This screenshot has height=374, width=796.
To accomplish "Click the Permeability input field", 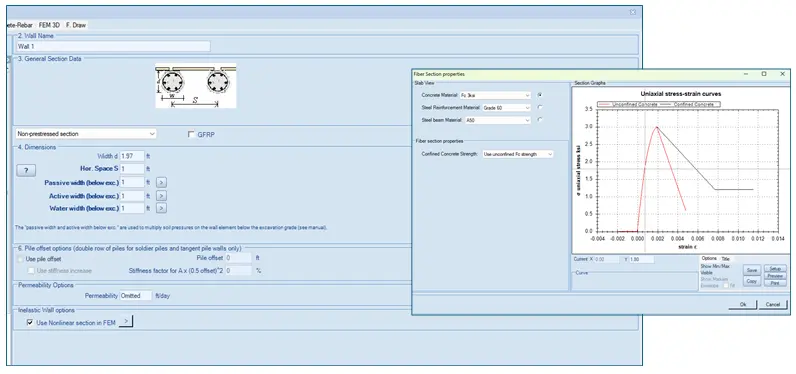I will pos(136,295).
